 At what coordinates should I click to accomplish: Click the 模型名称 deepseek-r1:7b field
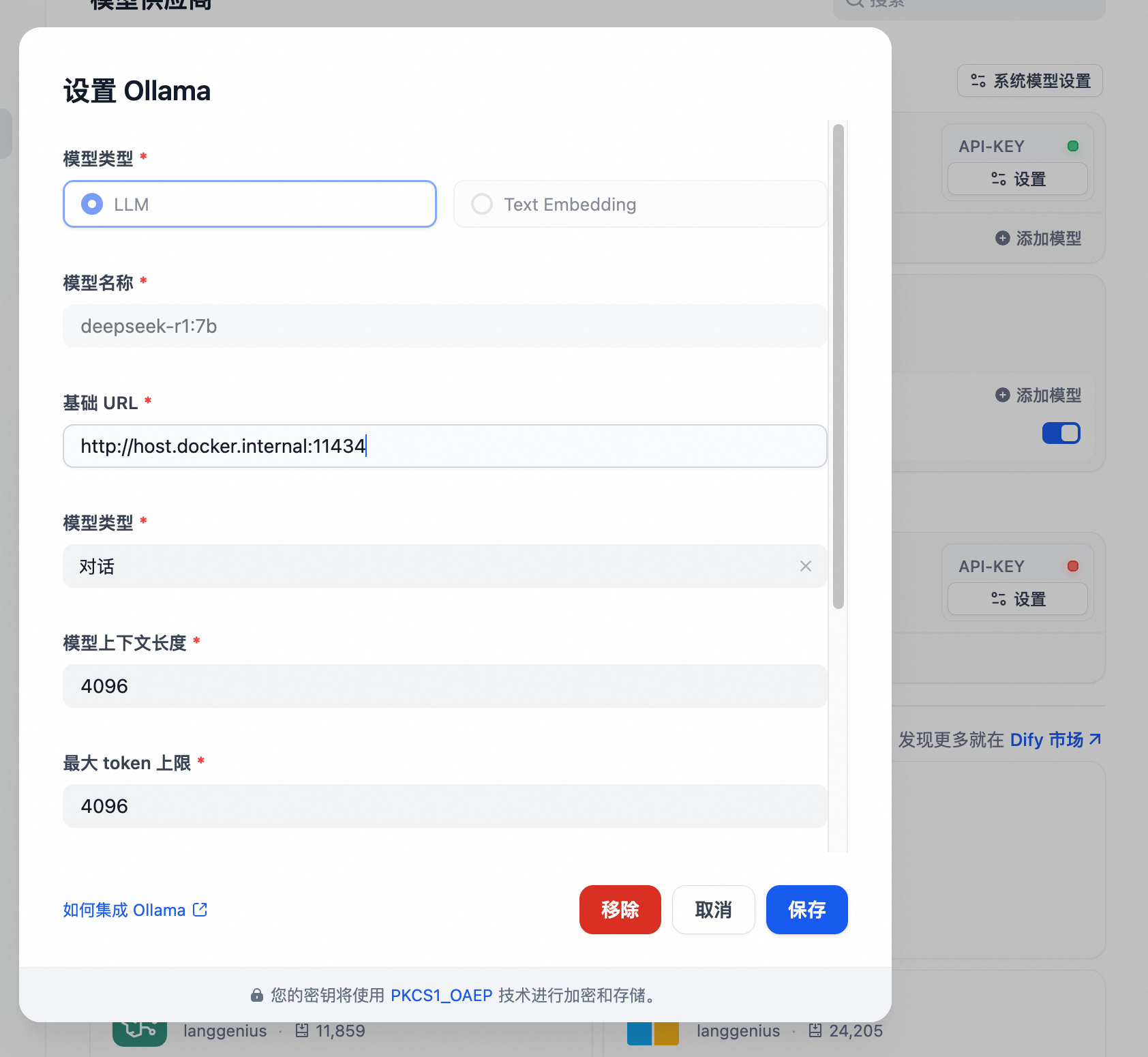click(444, 326)
